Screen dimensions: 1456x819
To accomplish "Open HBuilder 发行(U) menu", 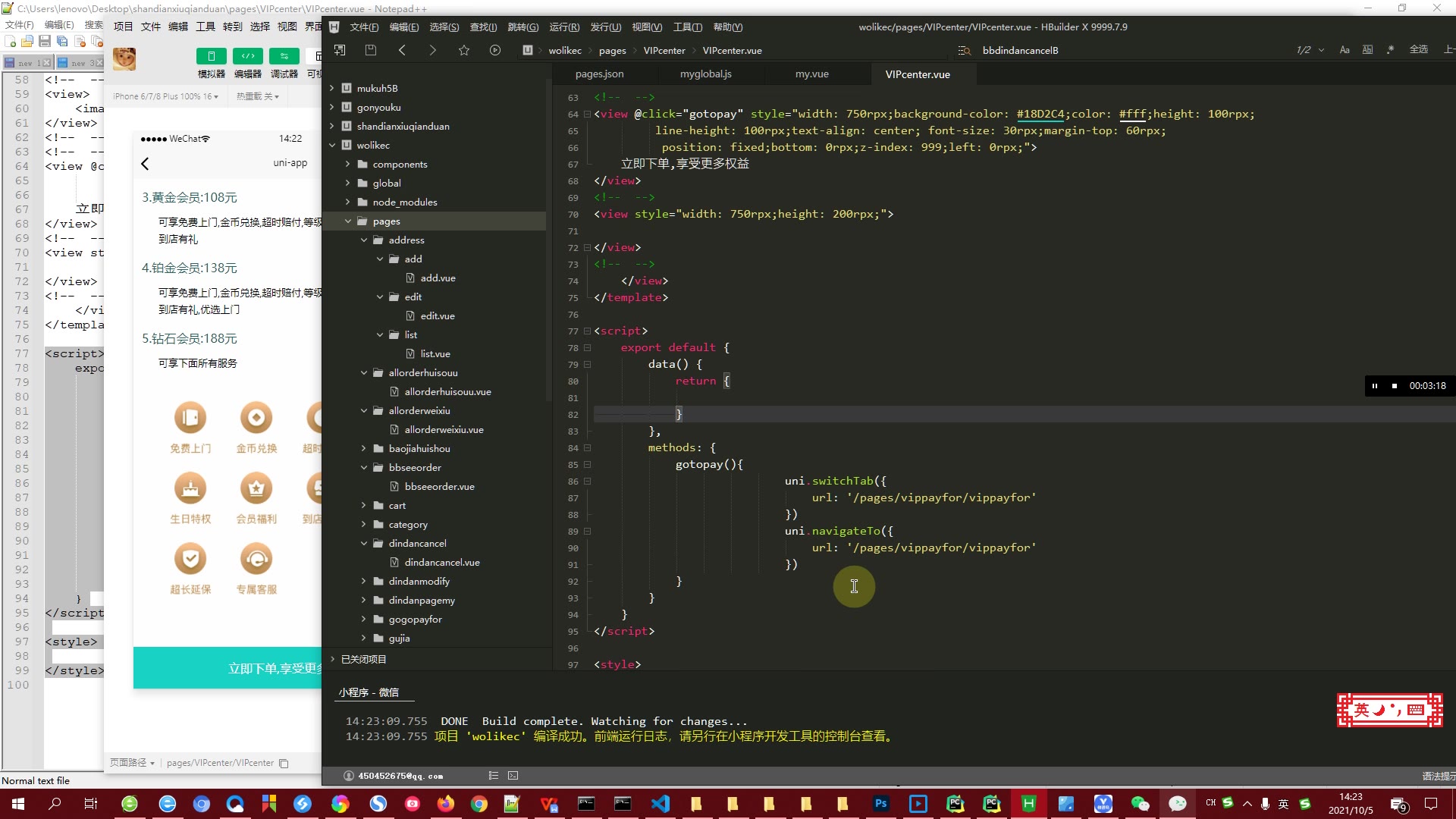I will pyautogui.click(x=605, y=27).
